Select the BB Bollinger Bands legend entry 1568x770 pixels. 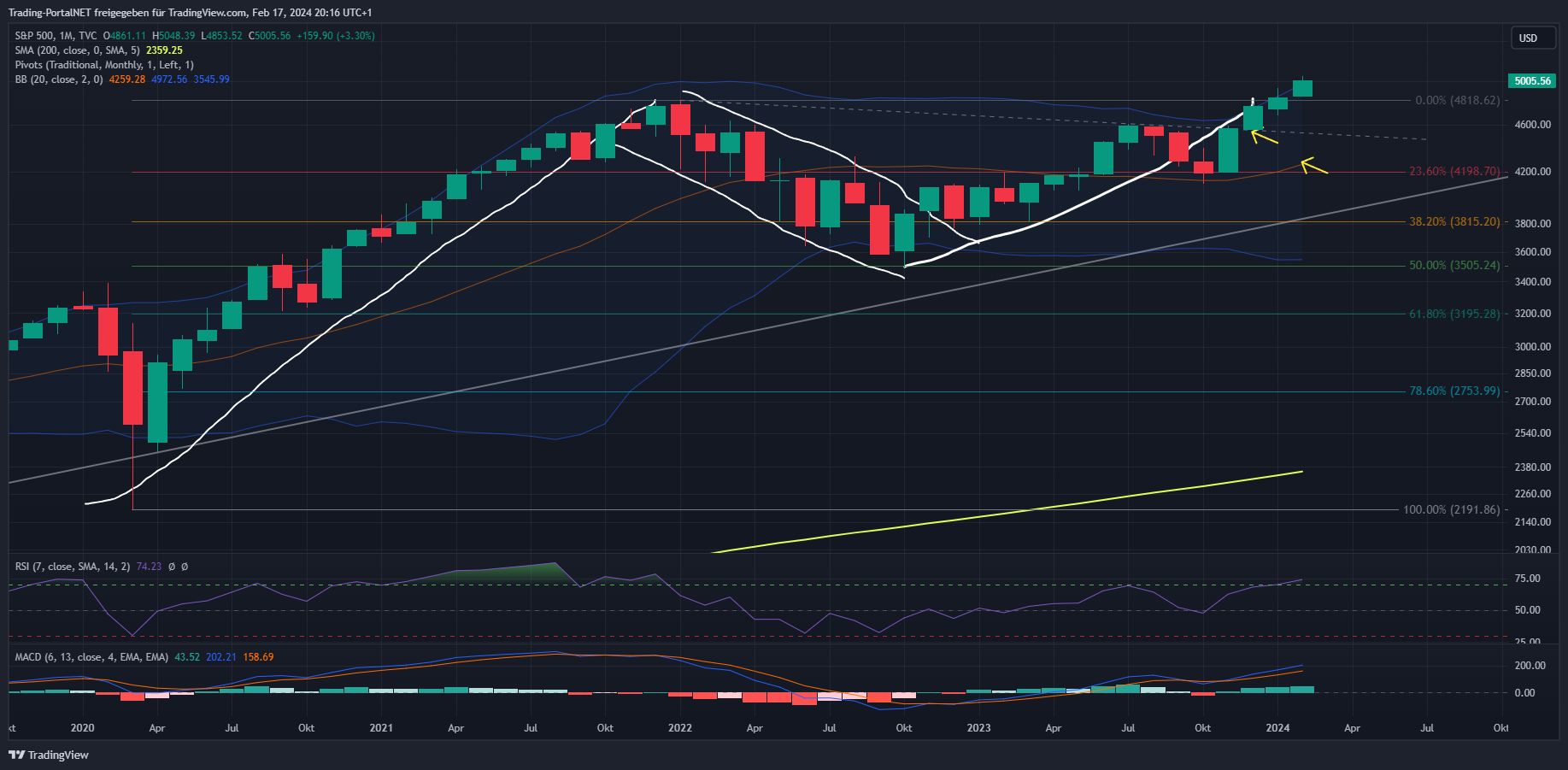pyautogui.click(x=58, y=79)
